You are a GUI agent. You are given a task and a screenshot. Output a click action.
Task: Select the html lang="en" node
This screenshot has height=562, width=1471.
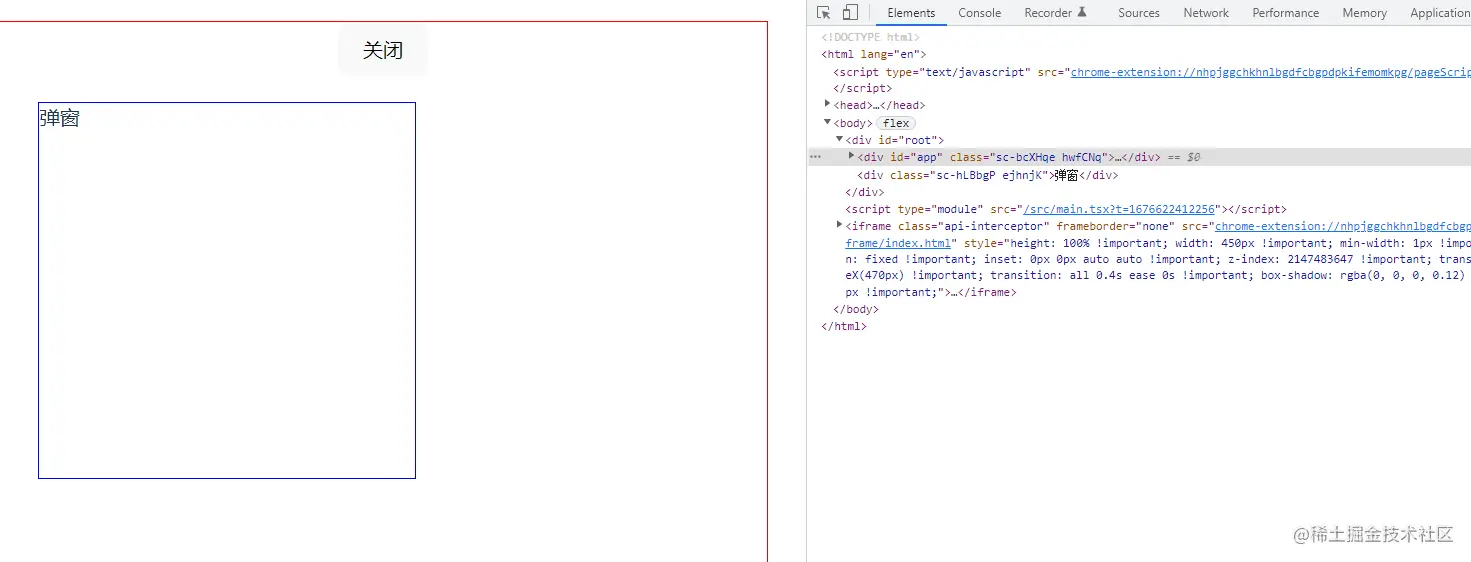(x=874, y=54)
